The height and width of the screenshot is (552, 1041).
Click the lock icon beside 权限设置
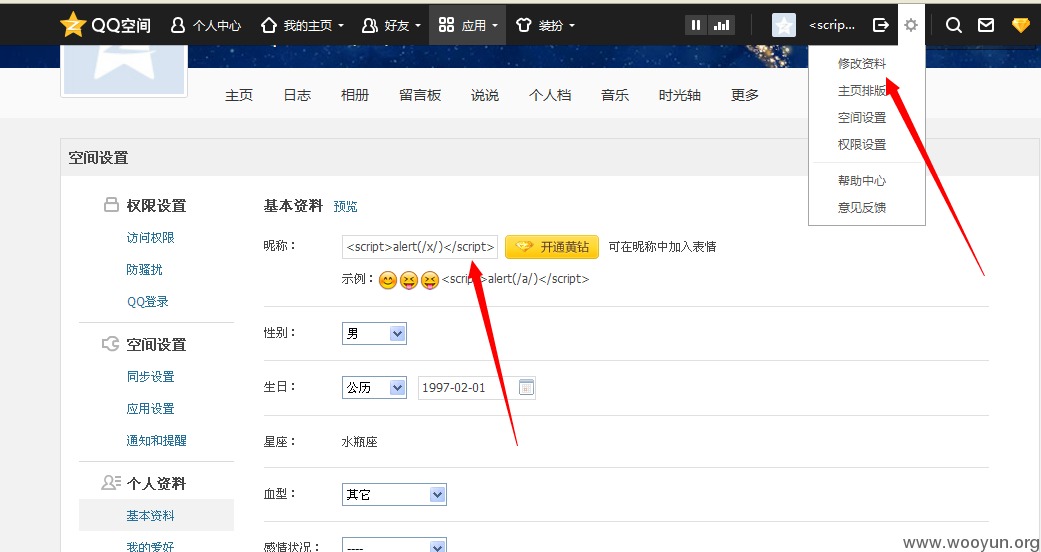pos(111,205)
